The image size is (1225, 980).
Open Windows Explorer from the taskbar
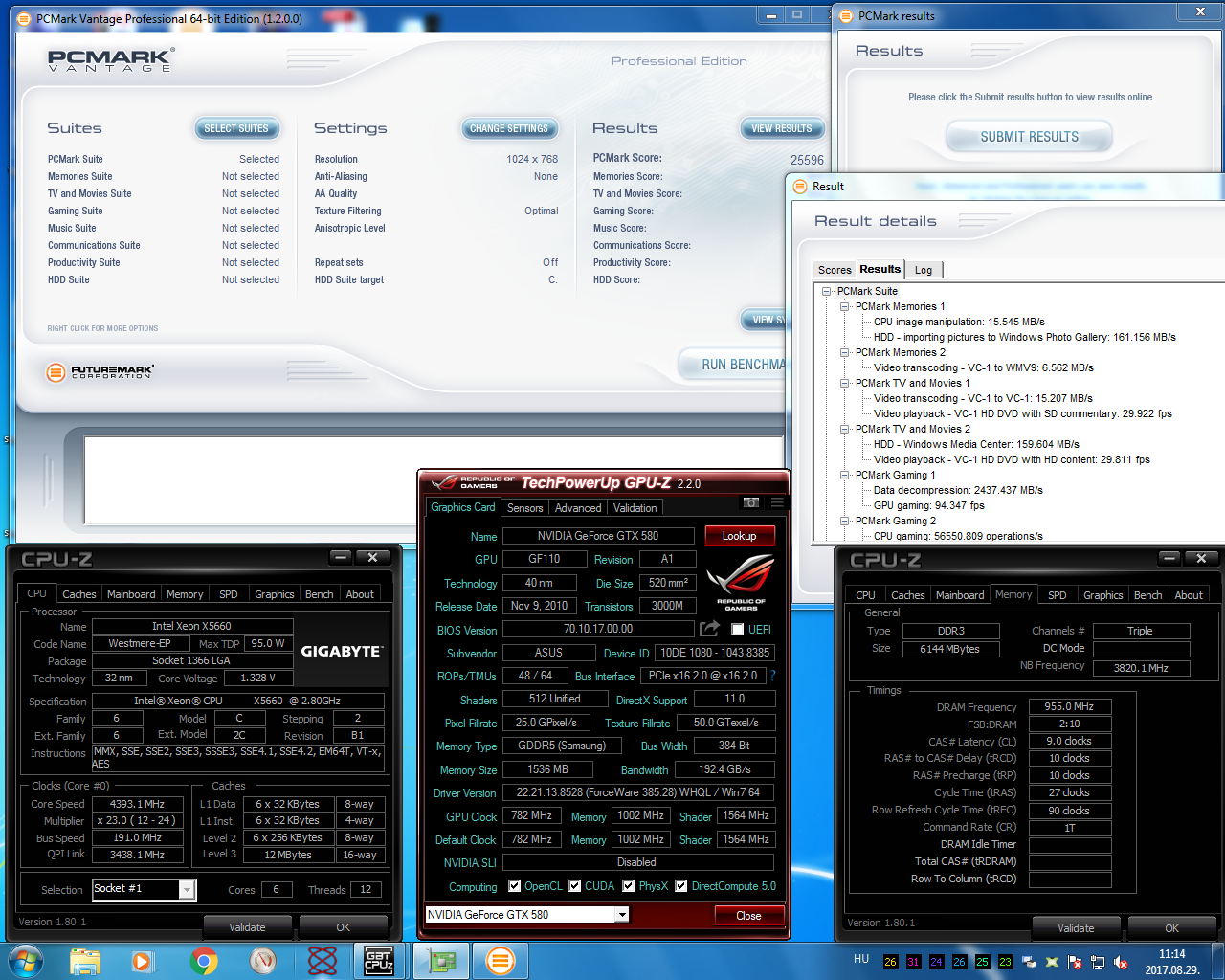tap(84, 960)
